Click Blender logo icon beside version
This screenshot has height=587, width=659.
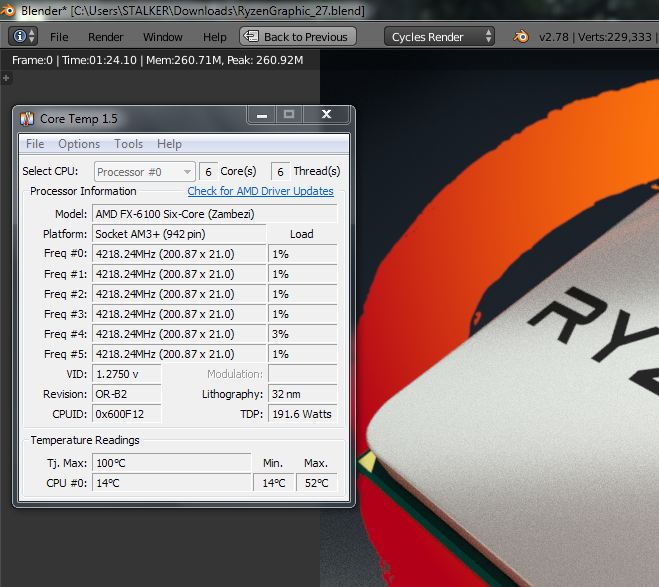521,37
